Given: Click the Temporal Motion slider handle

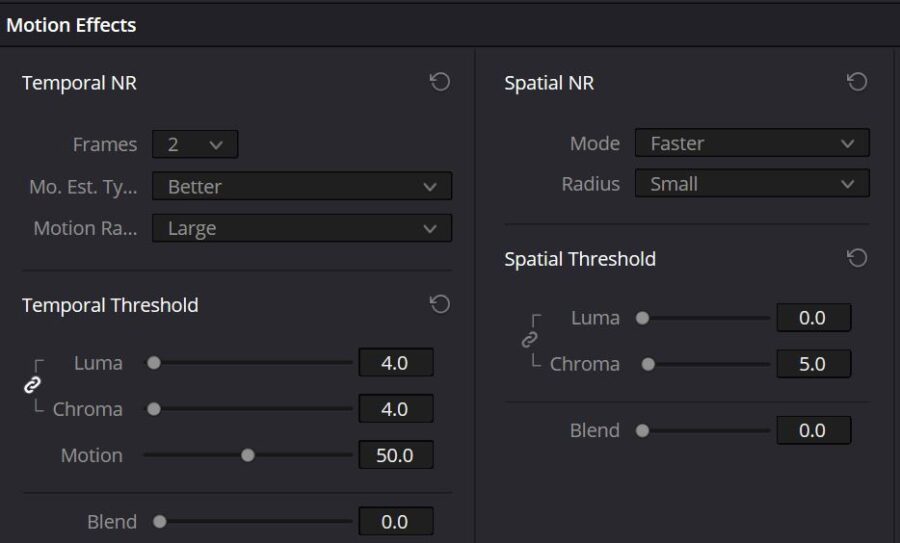Looking at the screenshot, I should 248,455.
